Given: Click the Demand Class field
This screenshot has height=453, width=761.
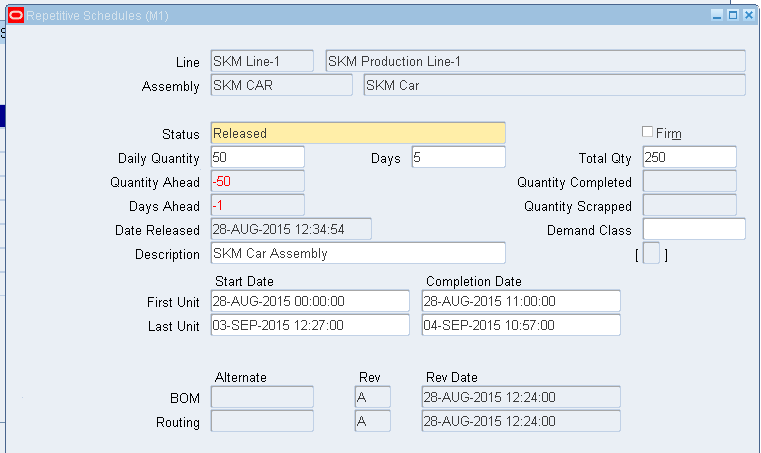Looking at the screenshot, I should tap(694, 229).
